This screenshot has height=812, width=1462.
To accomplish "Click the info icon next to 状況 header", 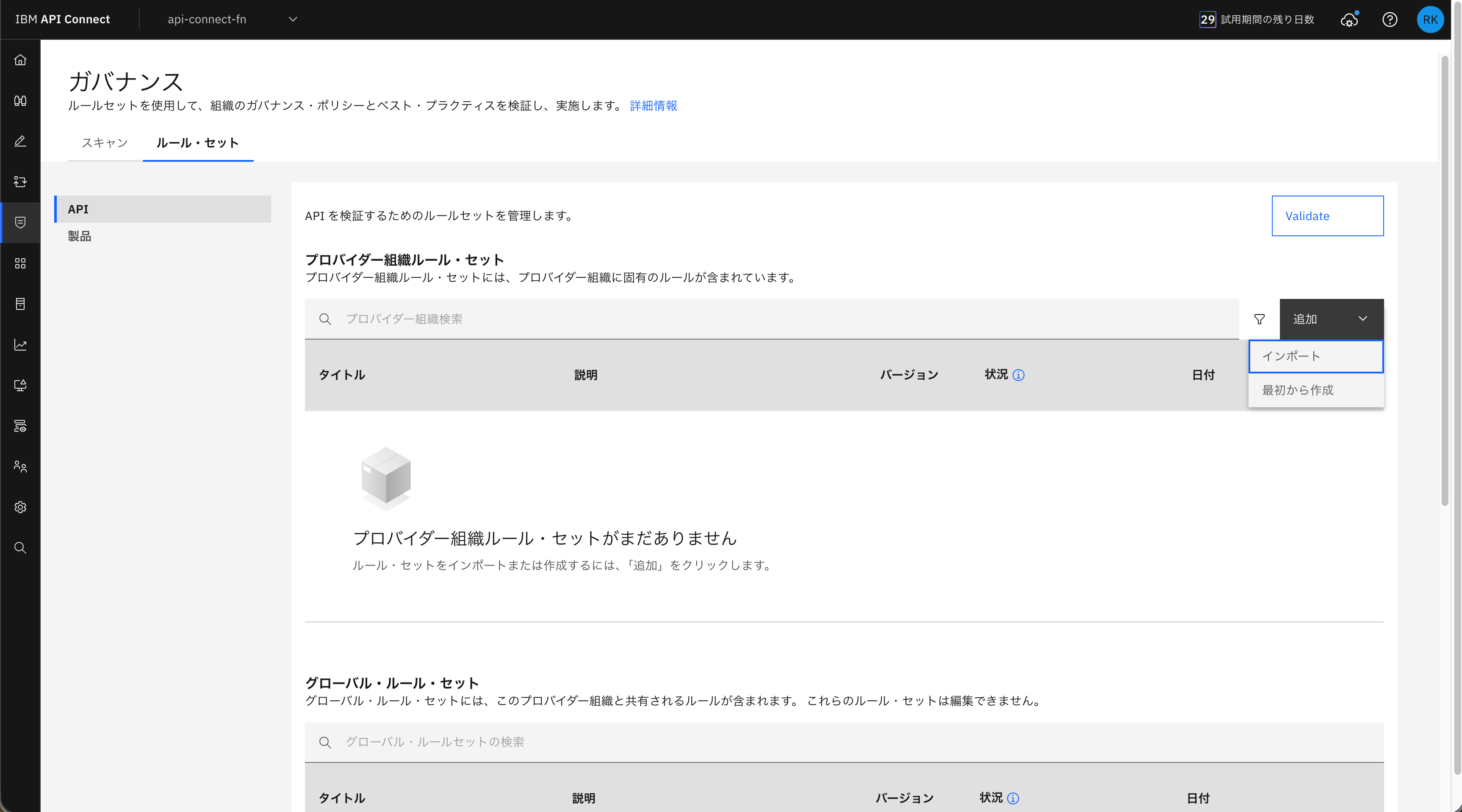I will point(1019,375).
